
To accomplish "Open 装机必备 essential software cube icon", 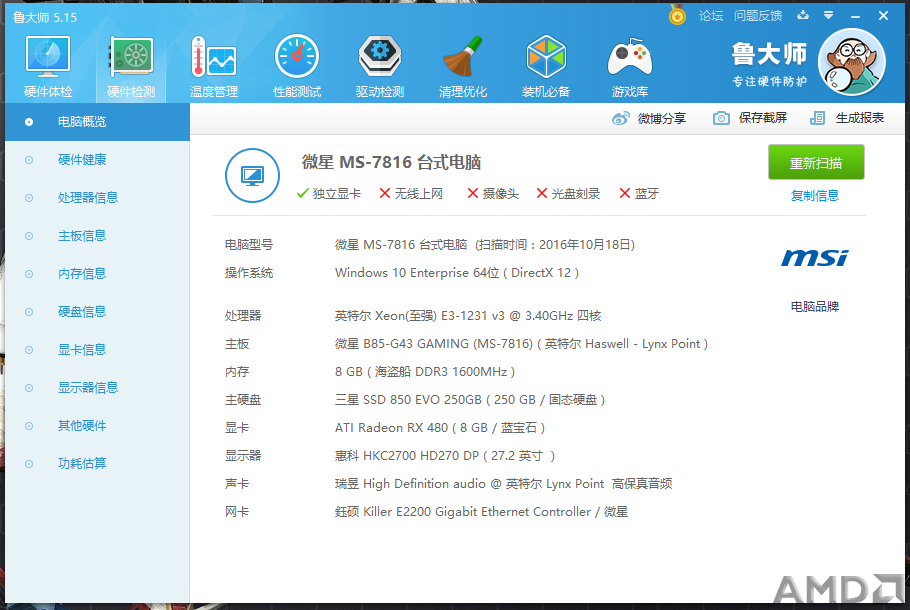I will point(546,66).
